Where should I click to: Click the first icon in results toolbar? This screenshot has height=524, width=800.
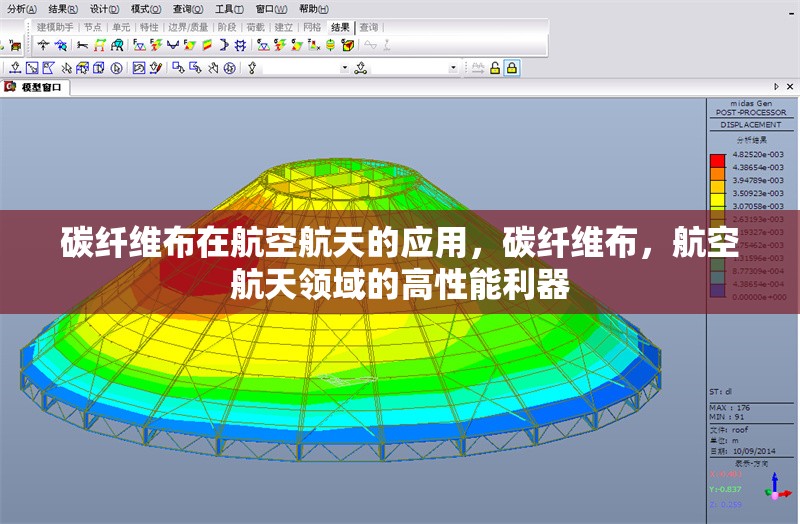pos(43,45)
